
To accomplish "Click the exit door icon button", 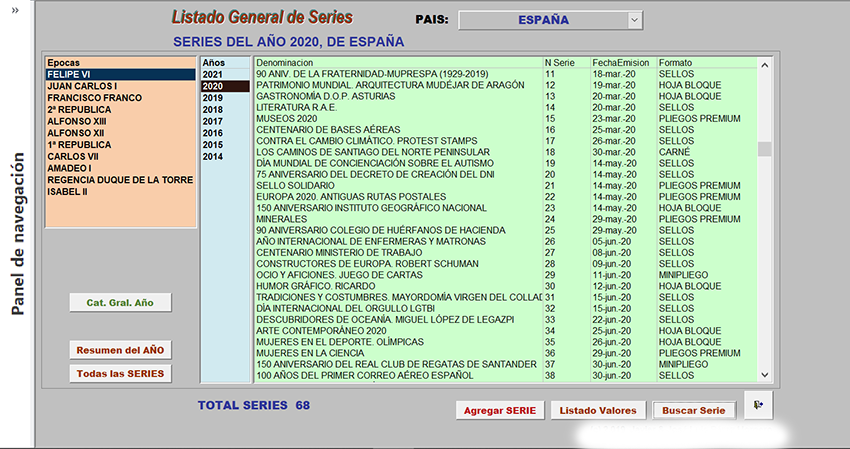I will coord(759,406).
